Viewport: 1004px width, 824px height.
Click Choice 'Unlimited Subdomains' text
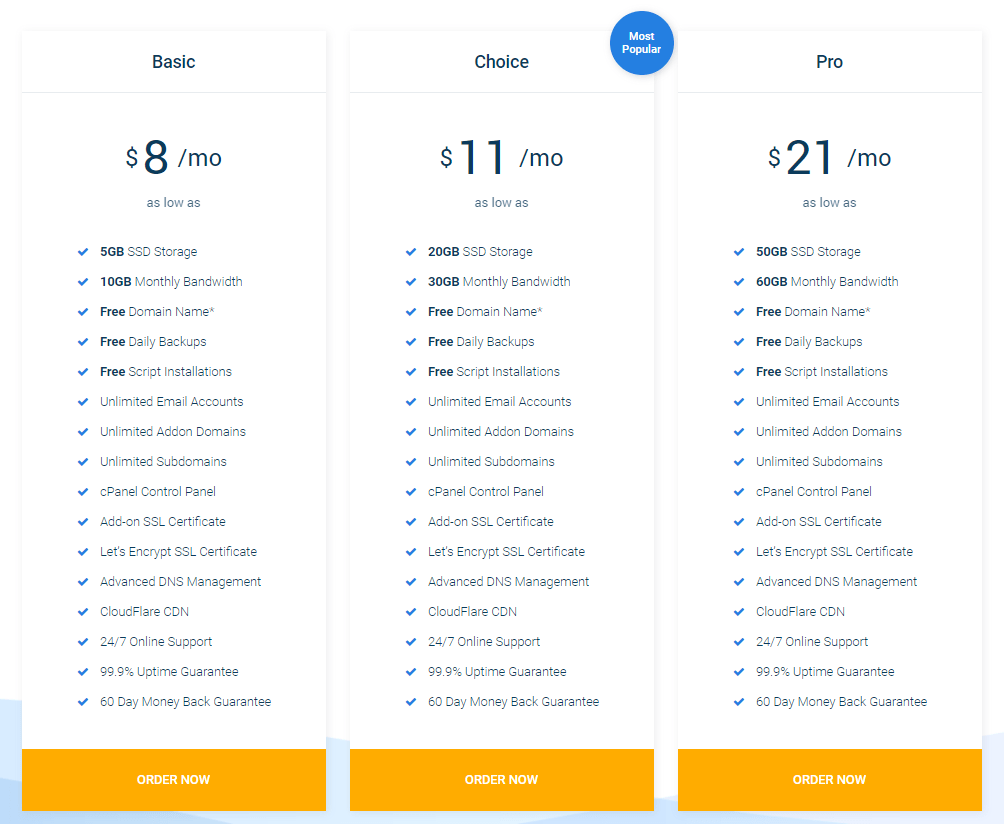pos(491,462)
